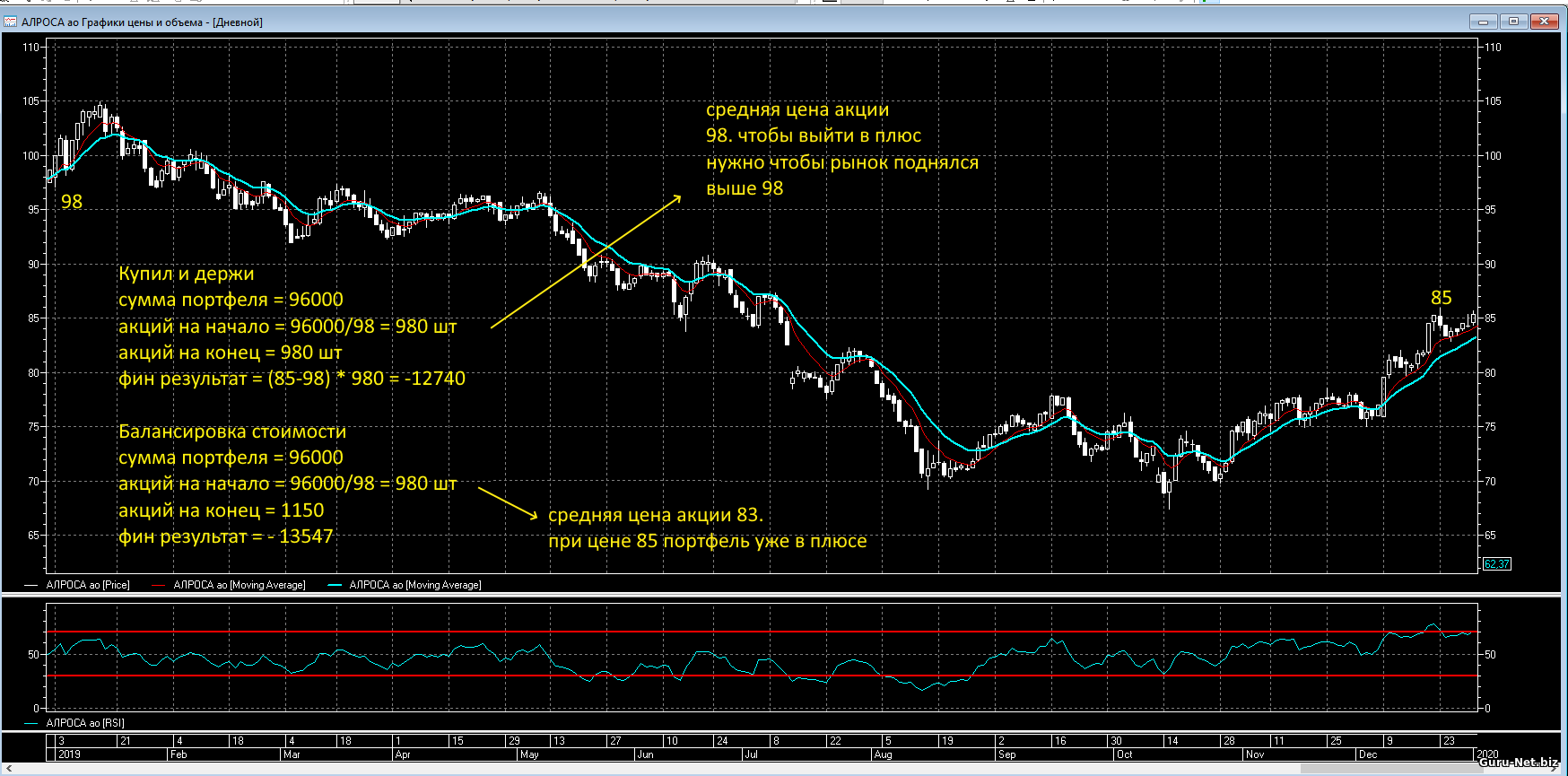Image resolution: width=1568 pixels, height=776 pixels.
Task: Click the window title 'АЛРОСА ао Графики цены и объема'
Action: [x=112, y=22]
